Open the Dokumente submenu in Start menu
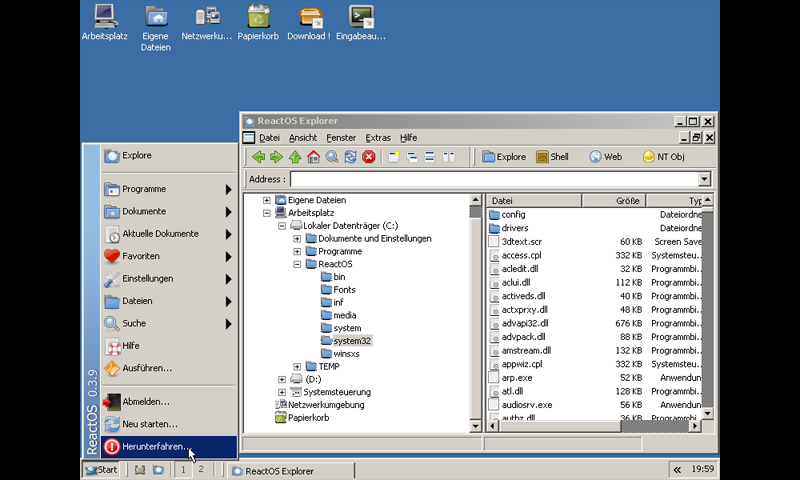This screenshot has height=480, width=800. click(169, 212)
